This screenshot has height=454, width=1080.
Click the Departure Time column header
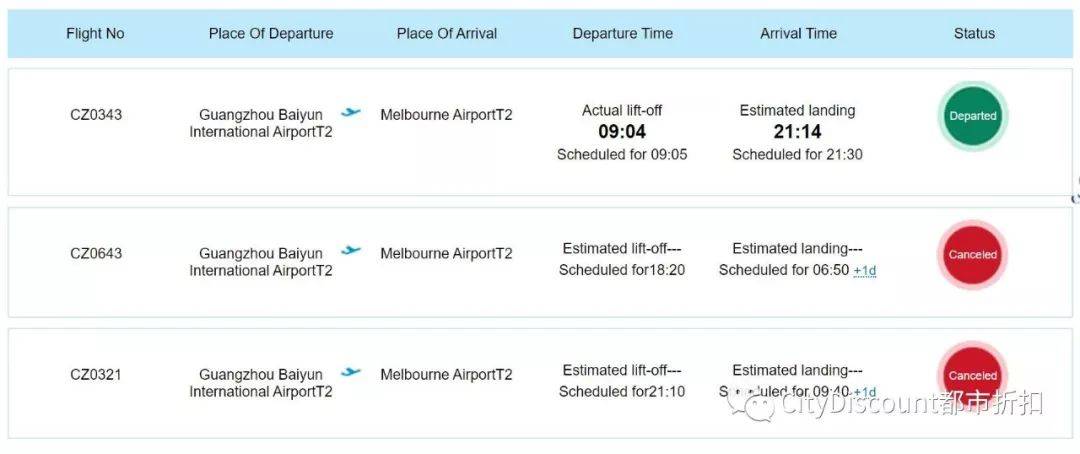(x=623, y=33)
